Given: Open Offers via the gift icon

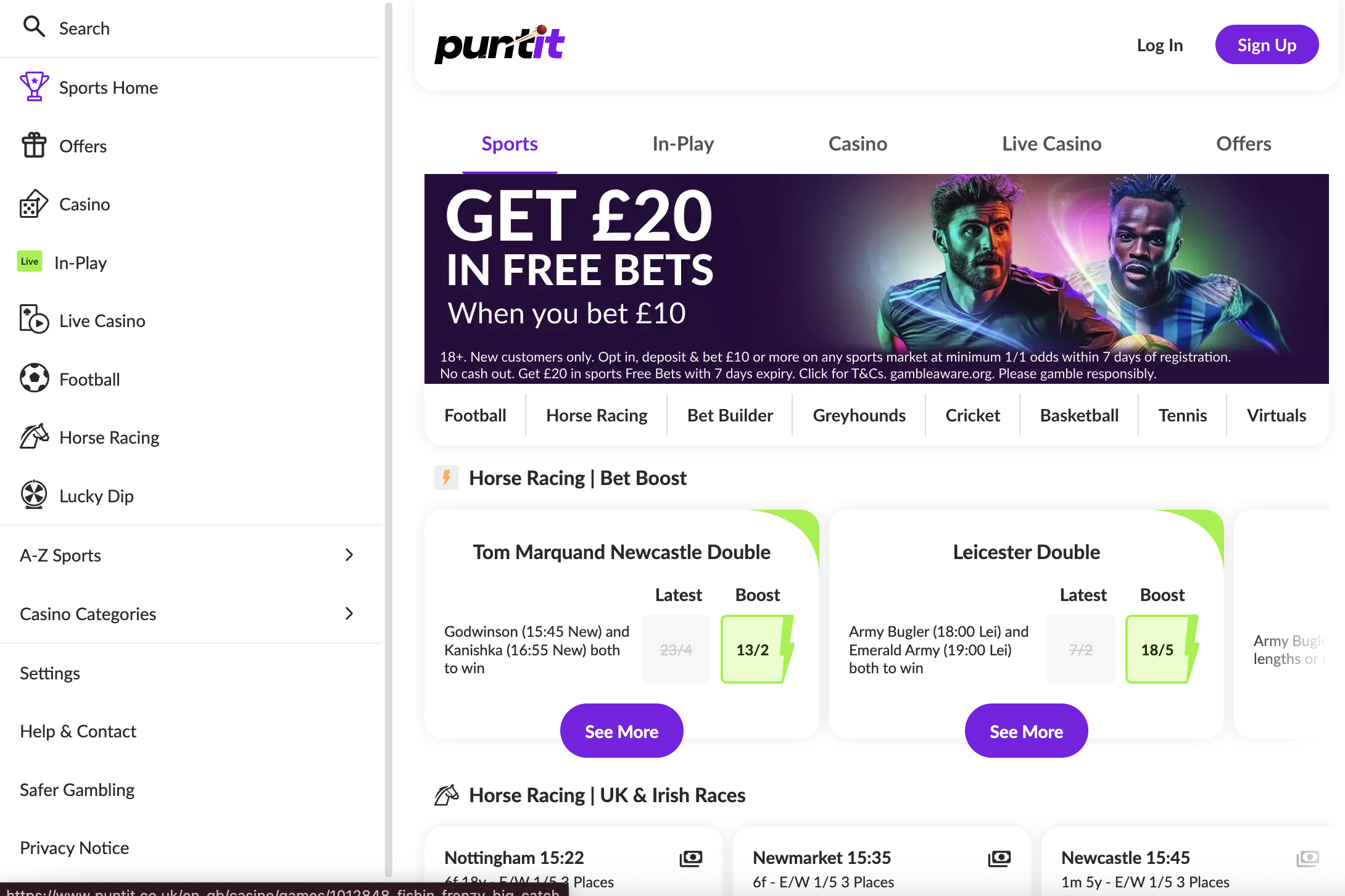Looking at the screenshot, I should click(34, 146).
